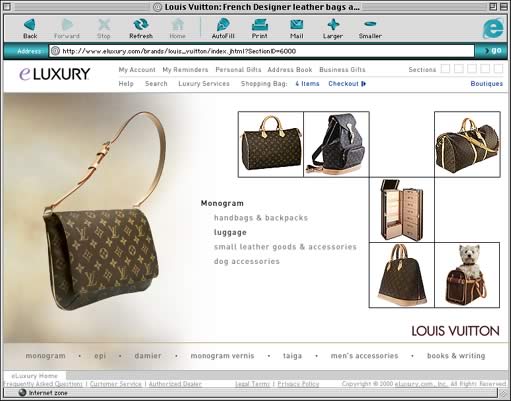
Task: Open books & writing section
Action: pos(456,356)
